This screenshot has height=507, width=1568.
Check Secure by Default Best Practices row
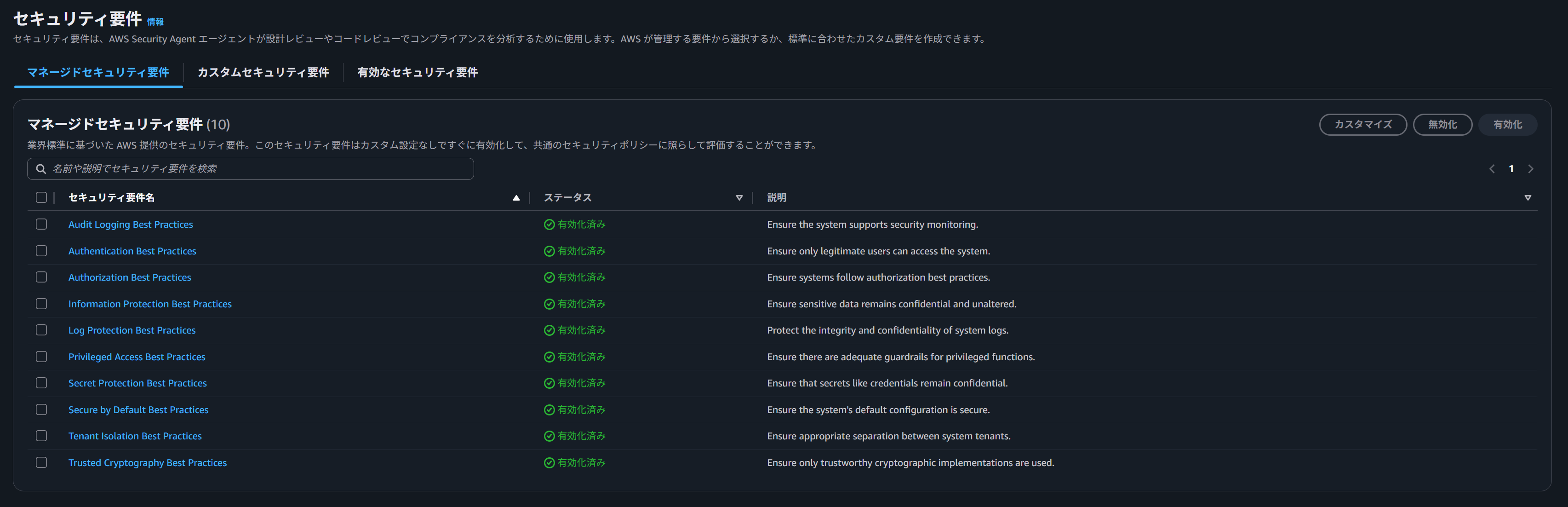click(x=41, y=409)
